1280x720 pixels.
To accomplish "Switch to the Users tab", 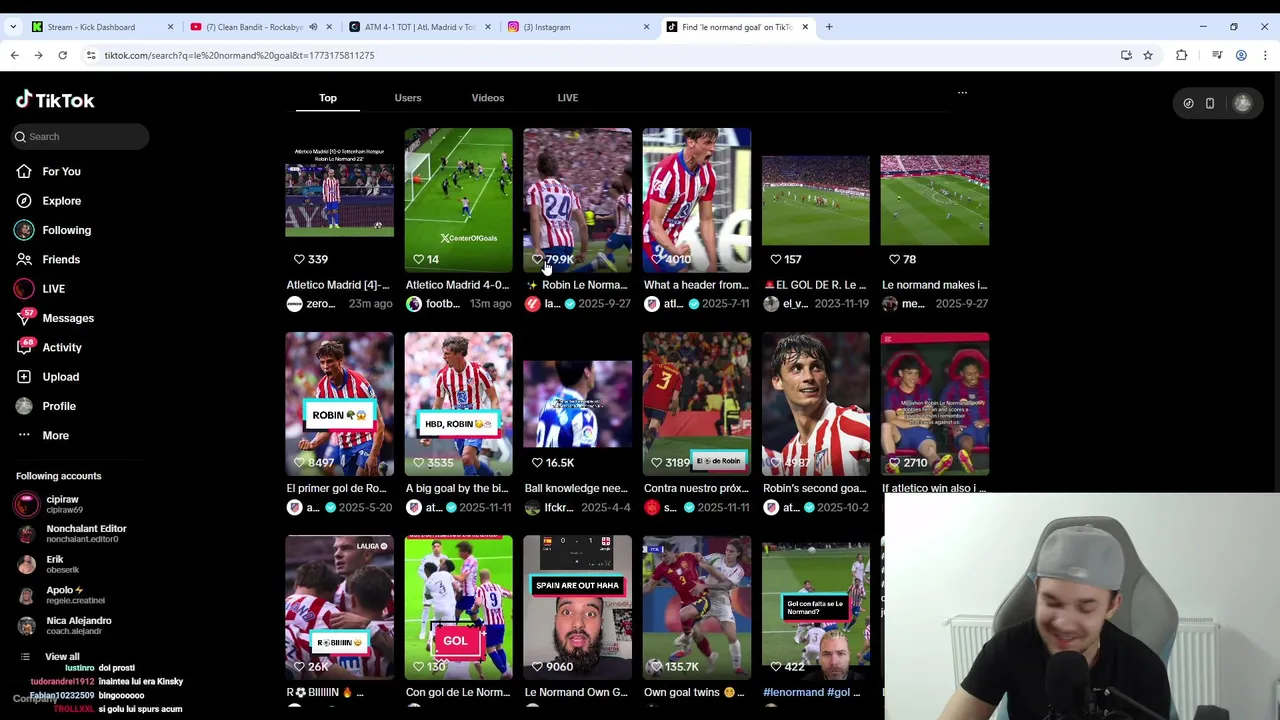I will [408, 98].
